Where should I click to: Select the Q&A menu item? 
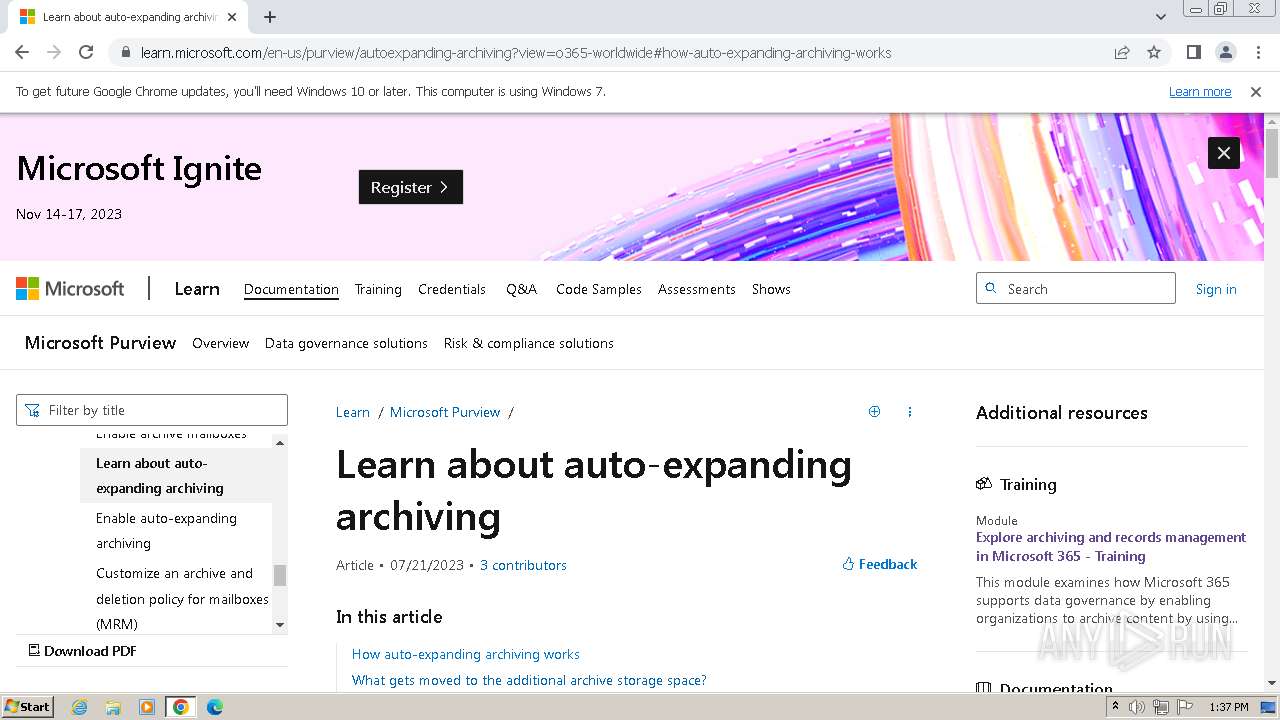[x=521, y=289]
